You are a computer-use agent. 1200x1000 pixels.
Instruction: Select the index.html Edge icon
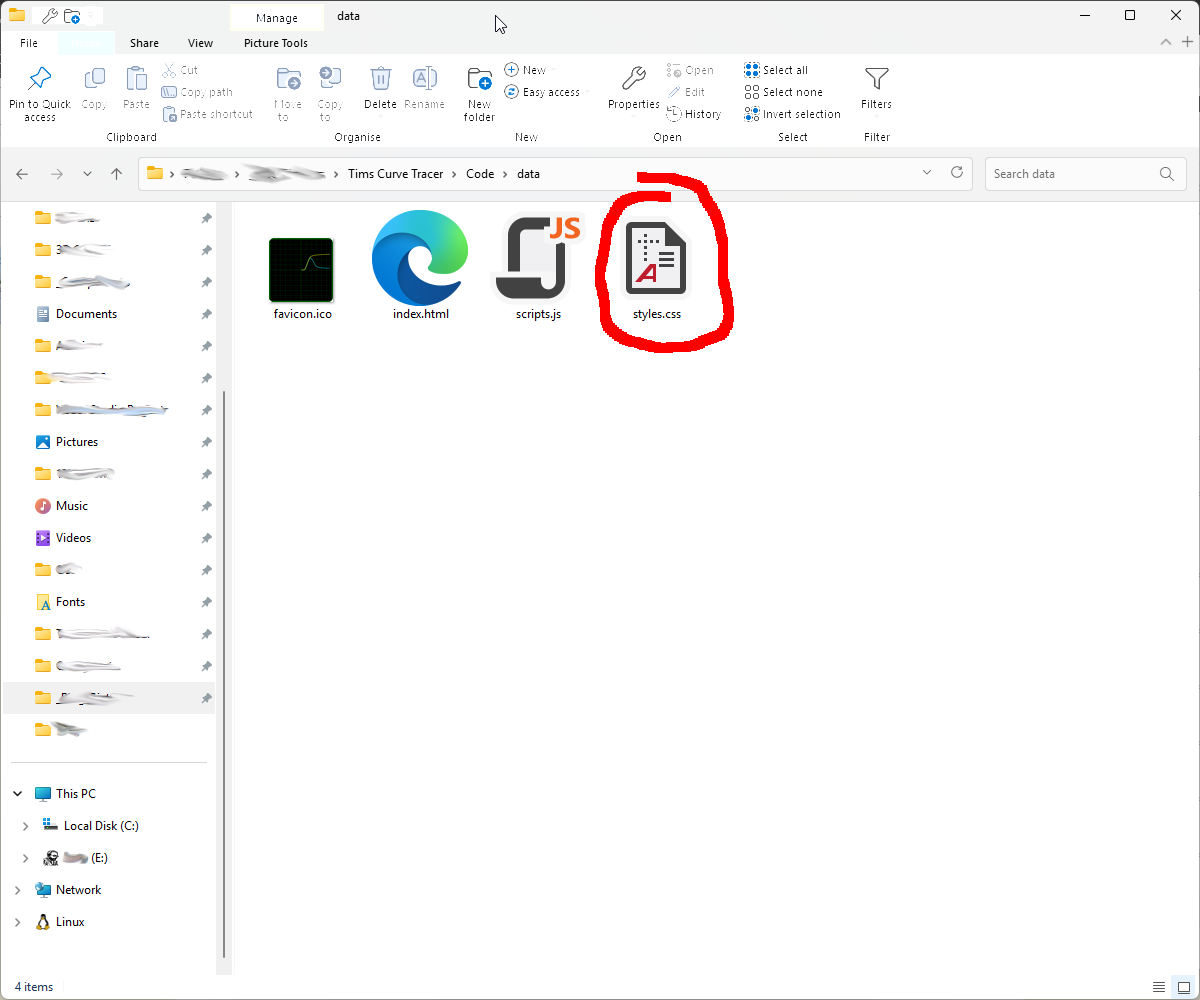point(421,257)
